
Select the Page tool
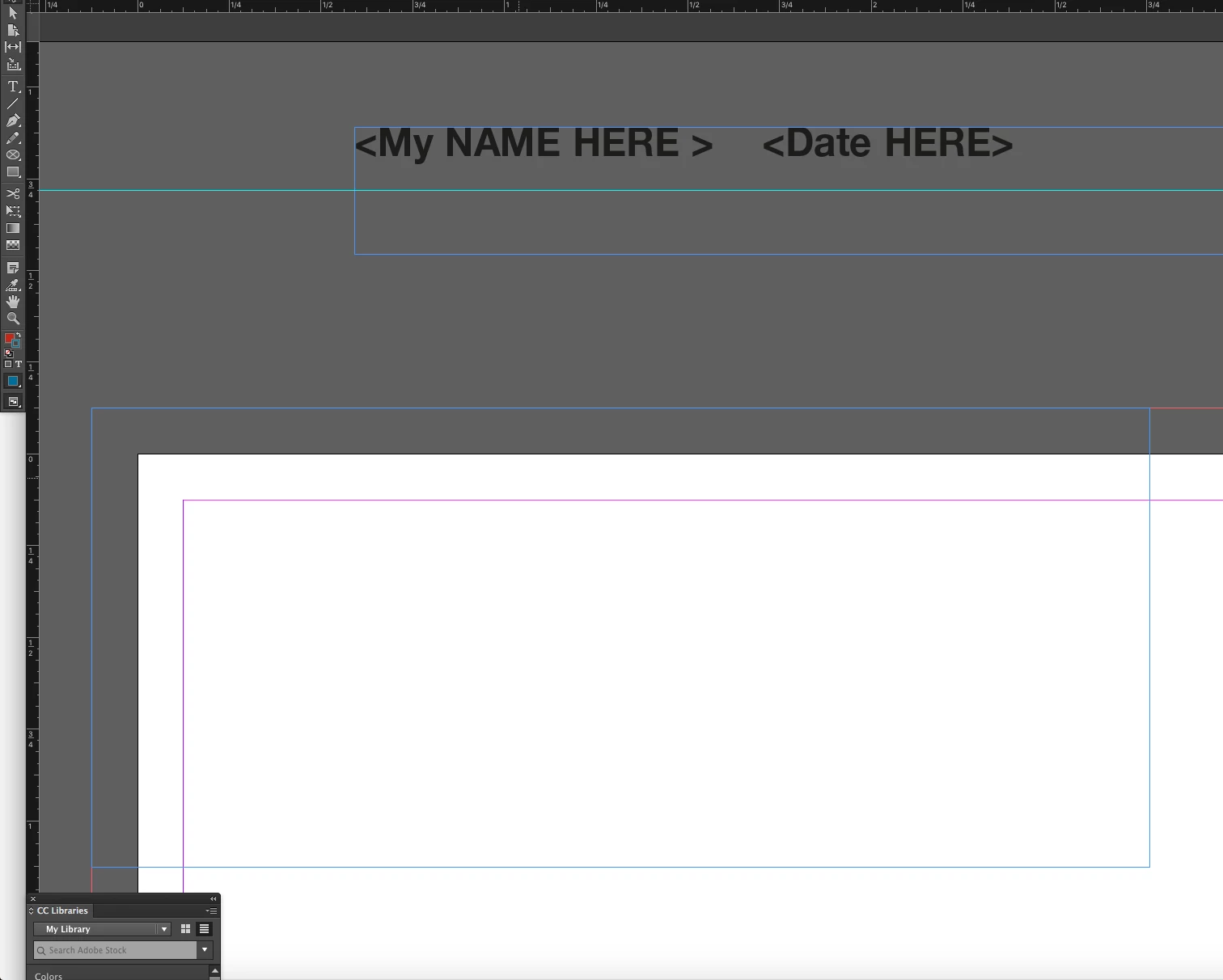coord(13,30)
